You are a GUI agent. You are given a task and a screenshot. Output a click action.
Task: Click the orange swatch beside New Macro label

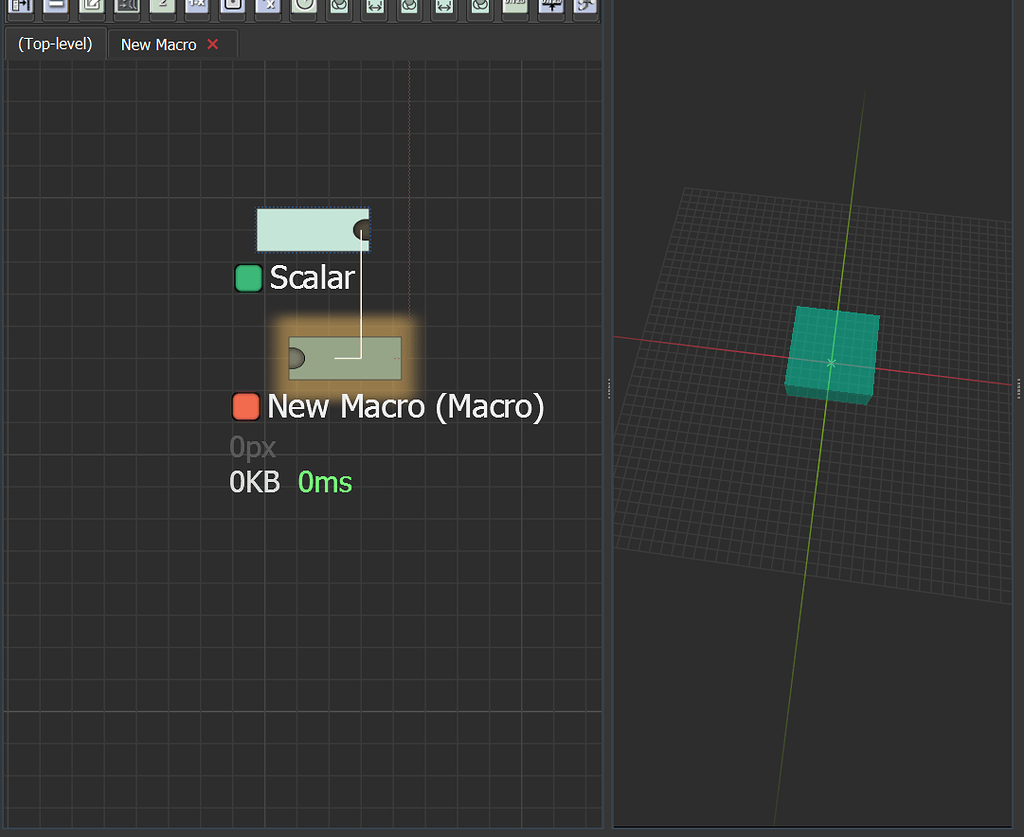click(x=246, y=407)
